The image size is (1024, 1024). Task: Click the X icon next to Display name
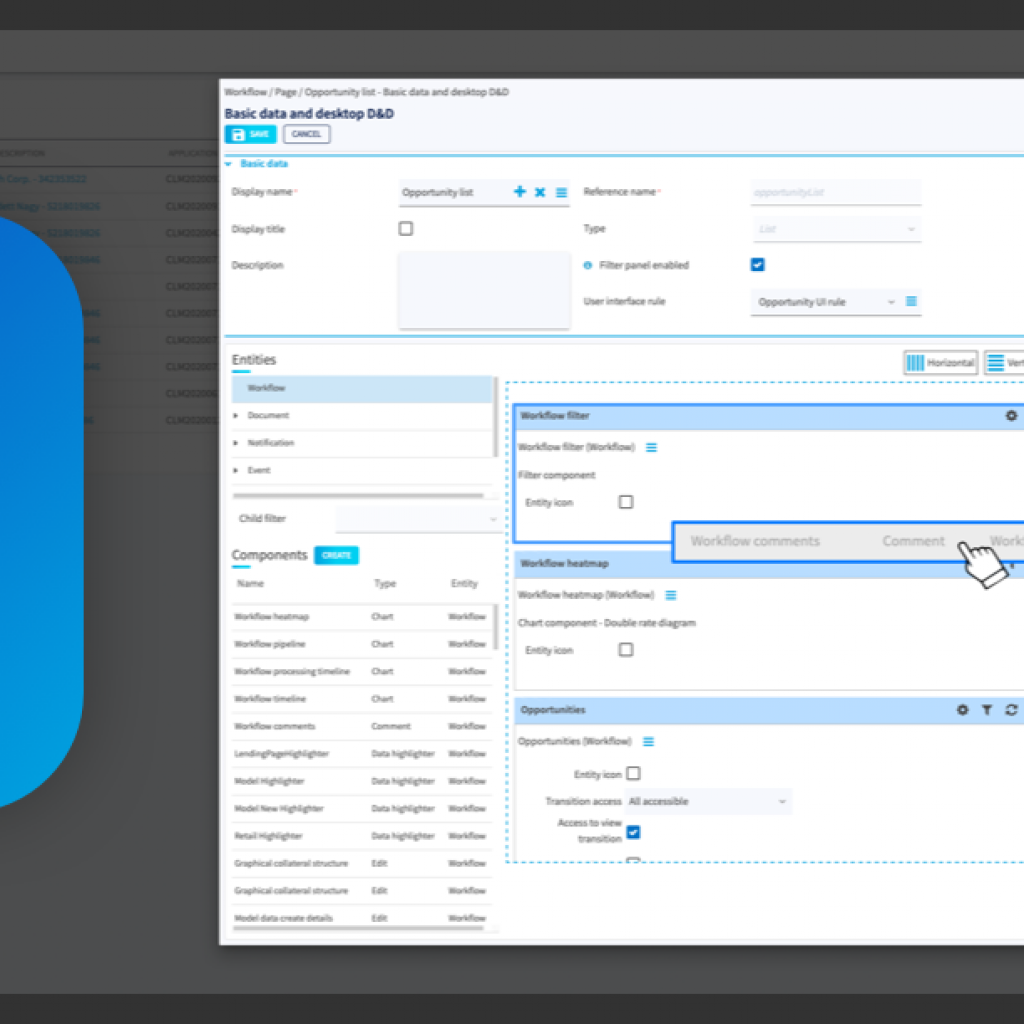[540, 192]
